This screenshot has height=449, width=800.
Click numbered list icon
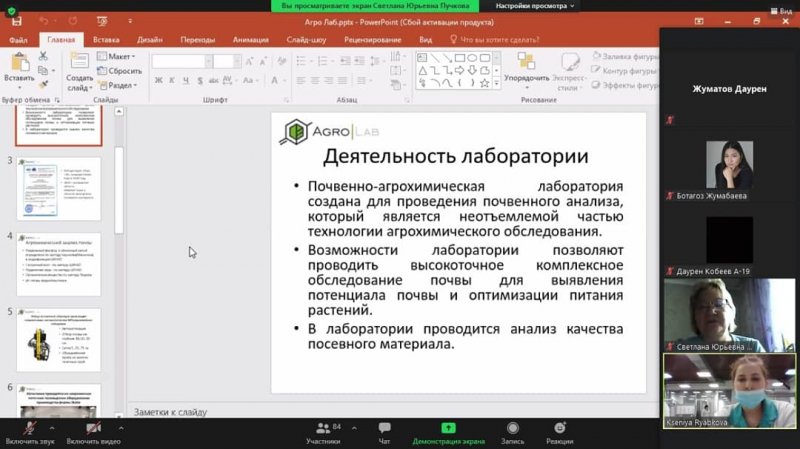click(324, 61)
